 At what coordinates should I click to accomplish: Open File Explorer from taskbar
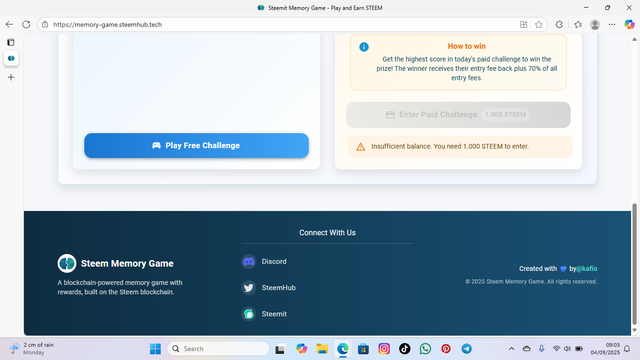coord(322,349)
